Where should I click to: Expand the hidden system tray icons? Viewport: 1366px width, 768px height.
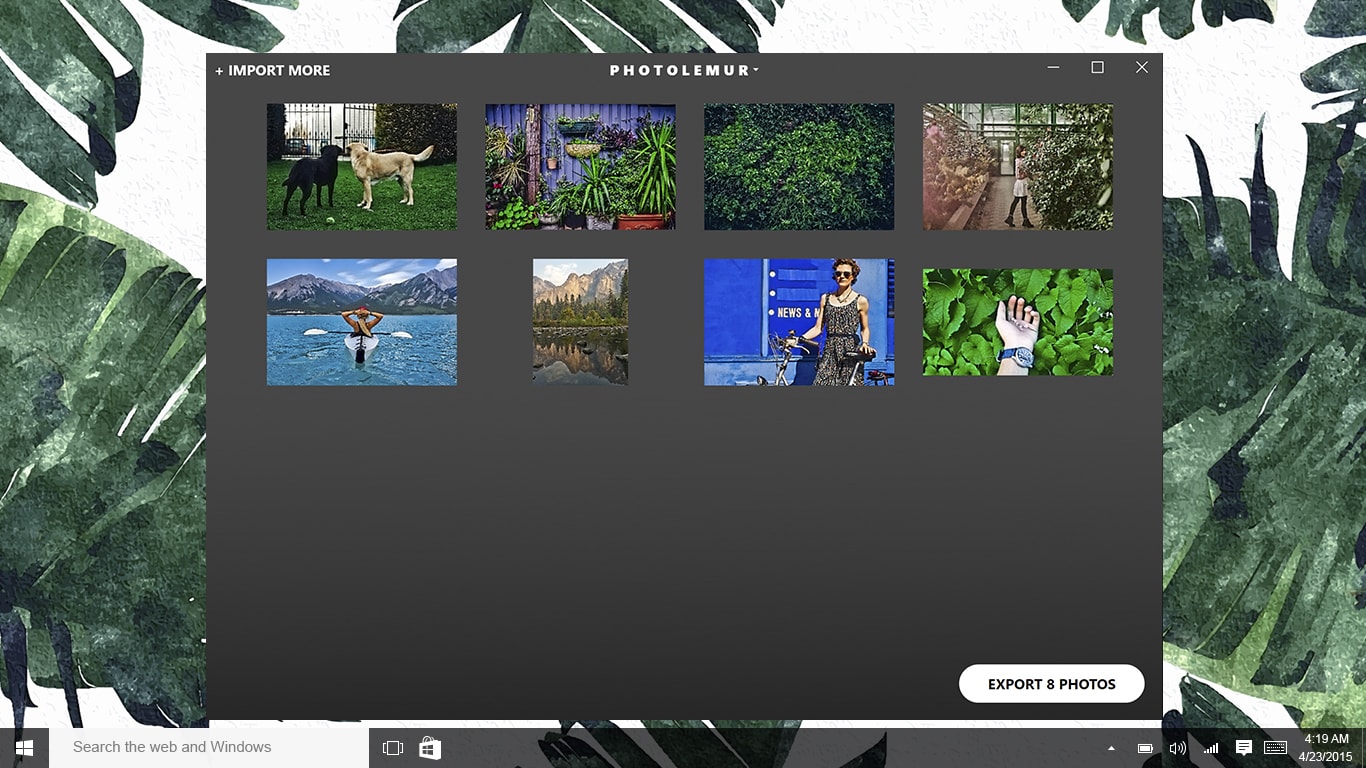pyautogui.click(x=1111, y=747)
